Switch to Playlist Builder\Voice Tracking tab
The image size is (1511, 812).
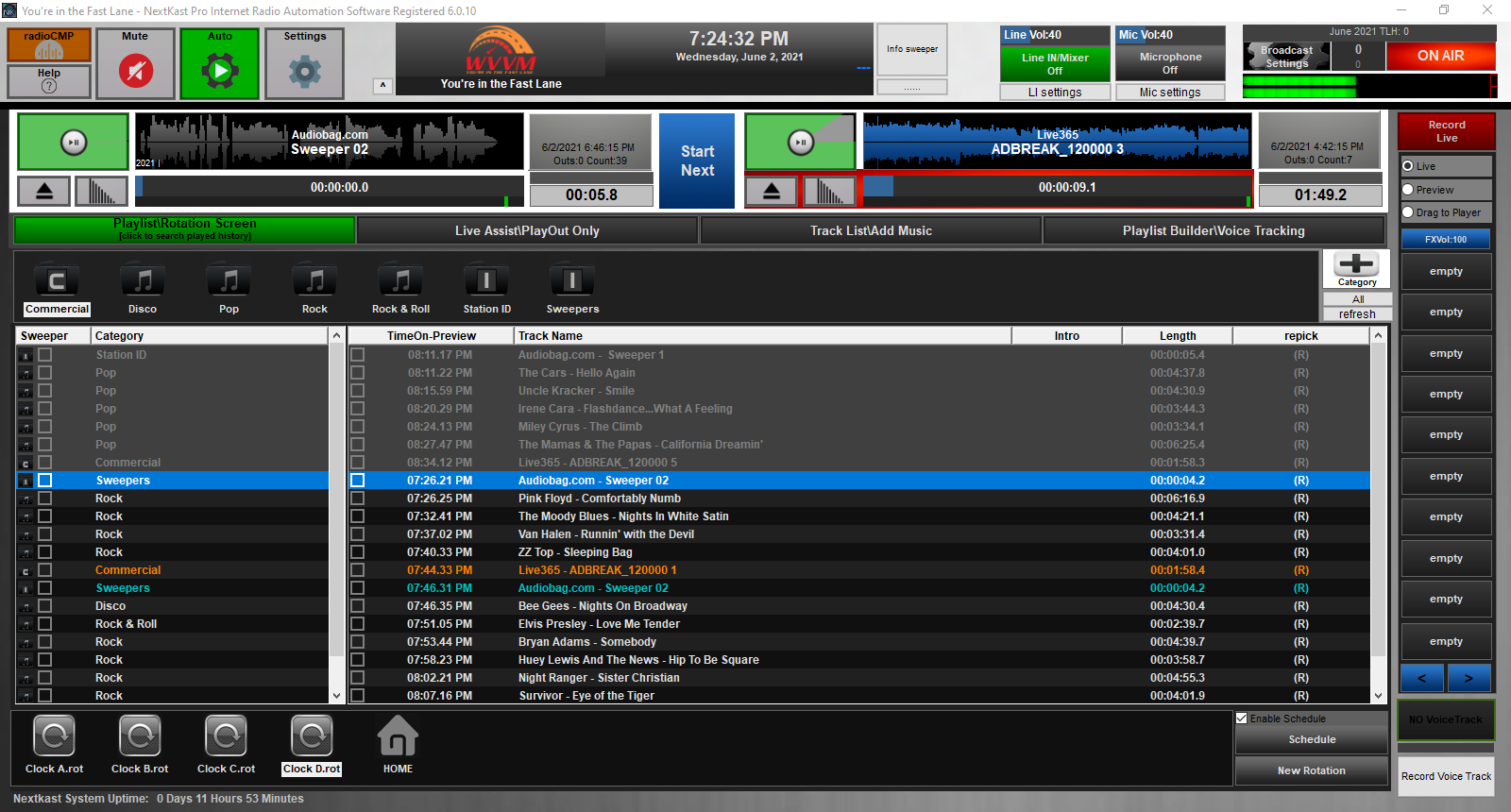click(x=1214, y=230)
